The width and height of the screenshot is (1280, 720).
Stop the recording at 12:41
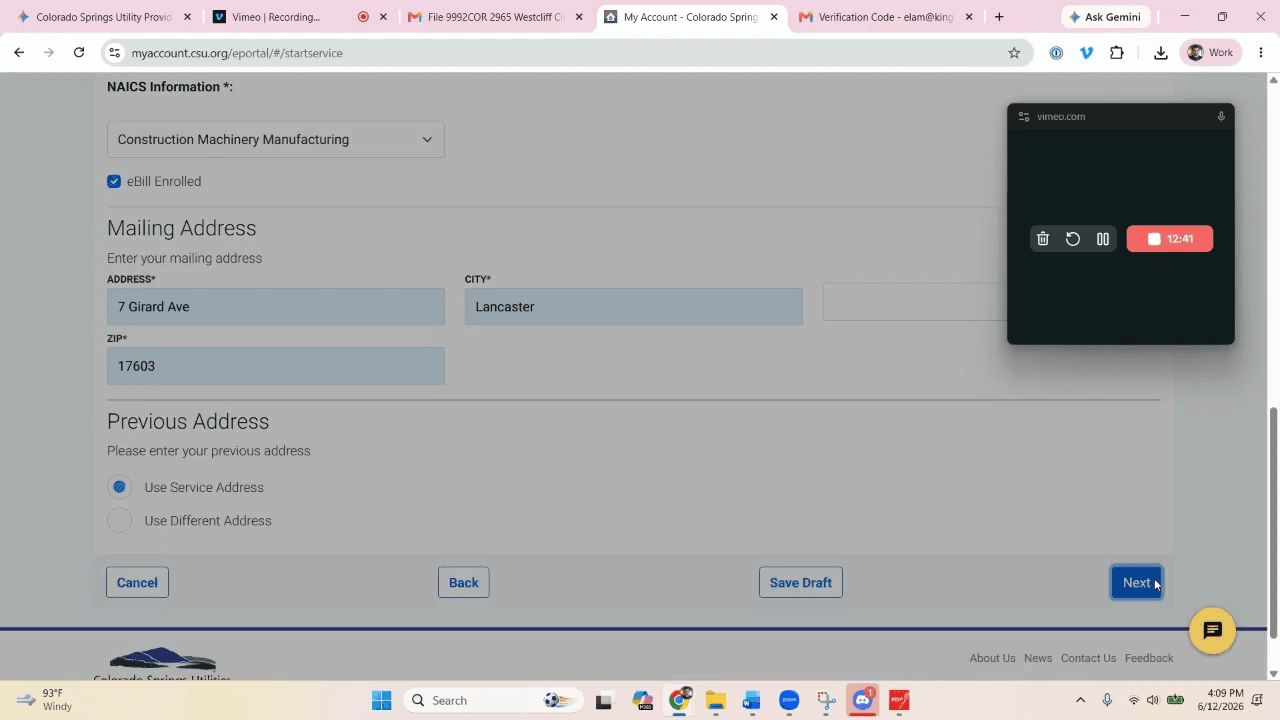click(1170, 239)
